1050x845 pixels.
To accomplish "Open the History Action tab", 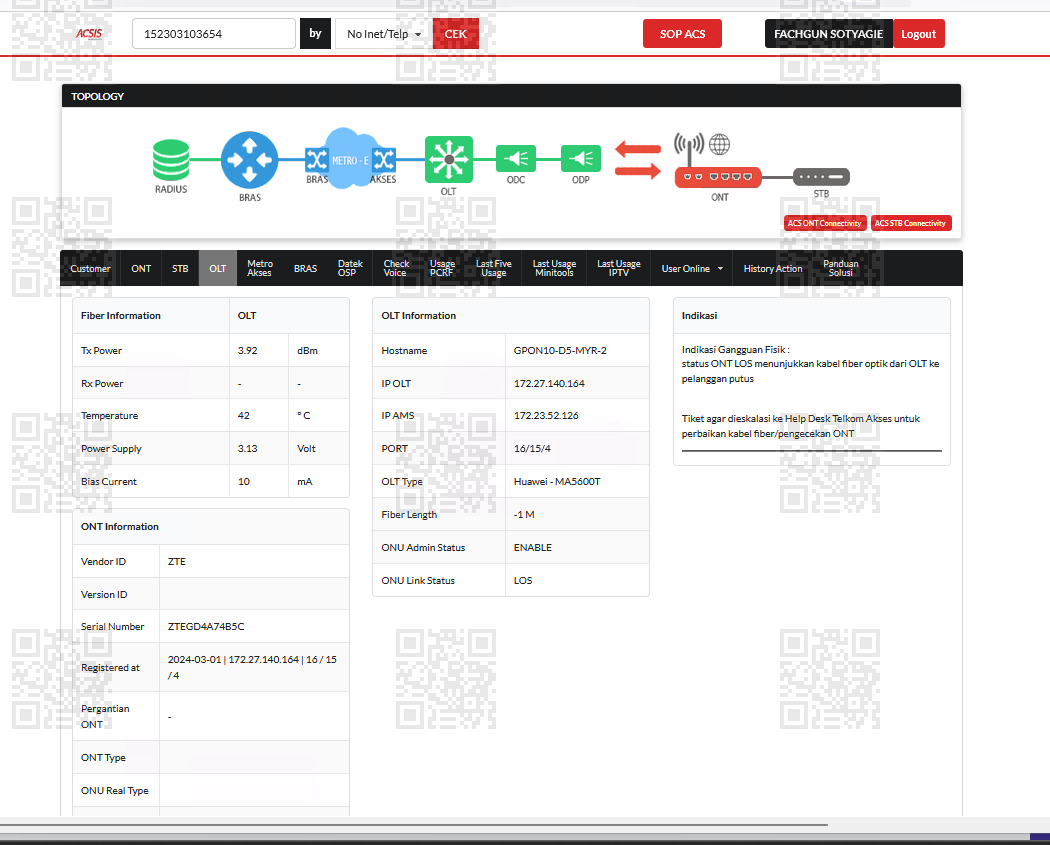I will pos(773,268).
